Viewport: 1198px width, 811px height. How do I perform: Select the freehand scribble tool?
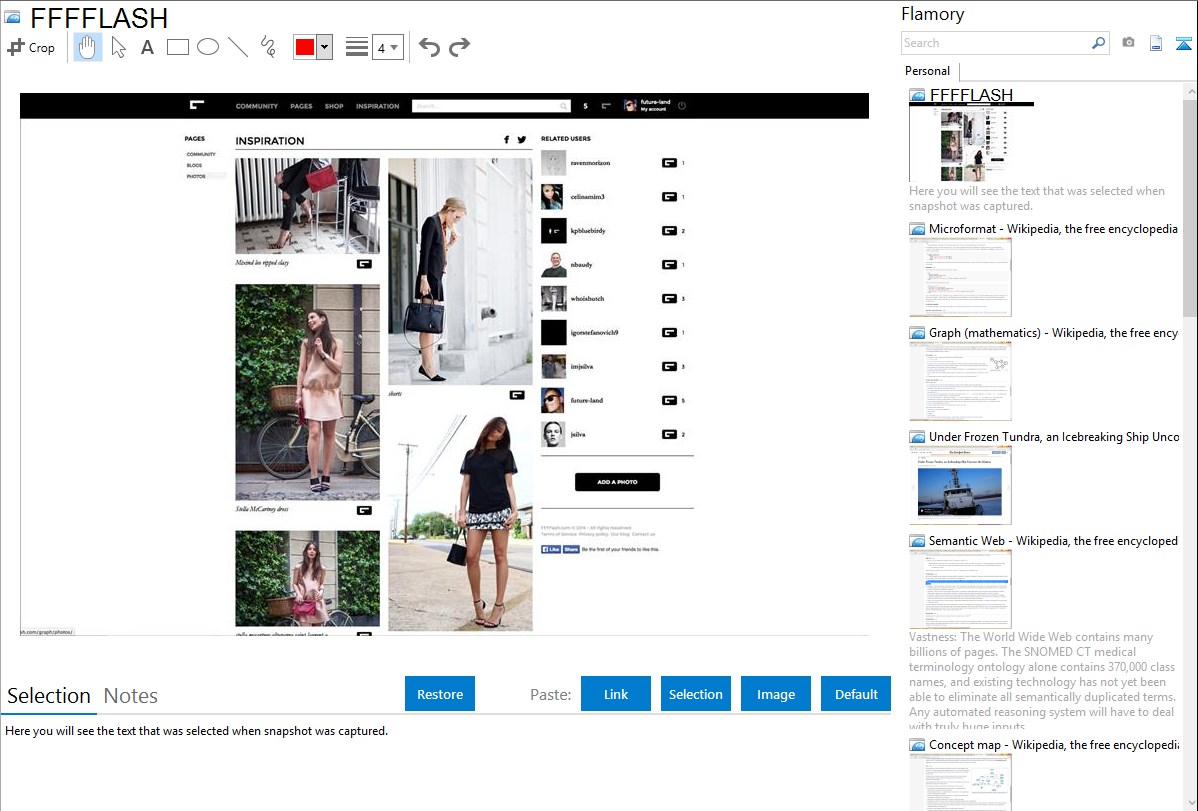[268, 47]
